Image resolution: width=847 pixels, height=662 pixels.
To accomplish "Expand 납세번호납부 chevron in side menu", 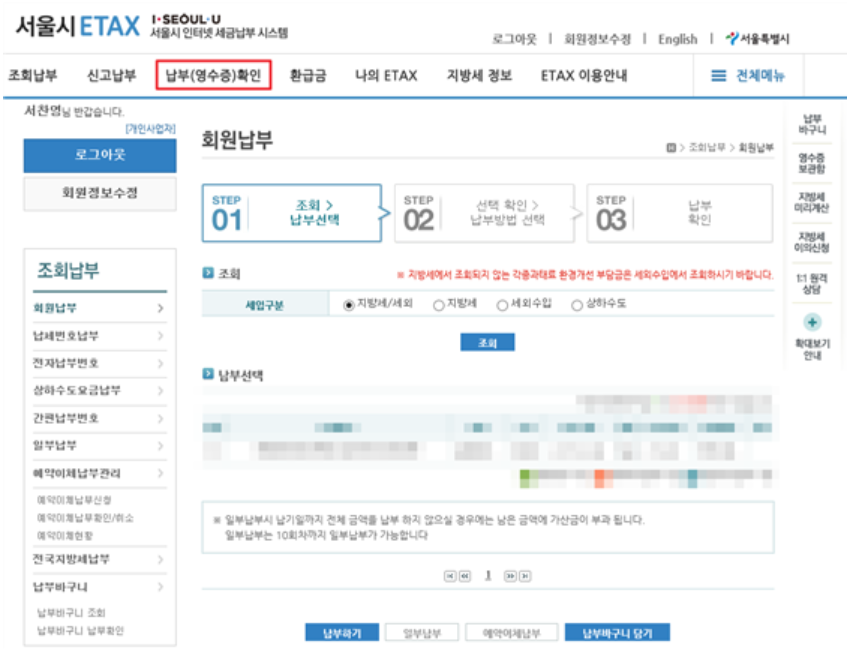I will [x=160, y=336].
